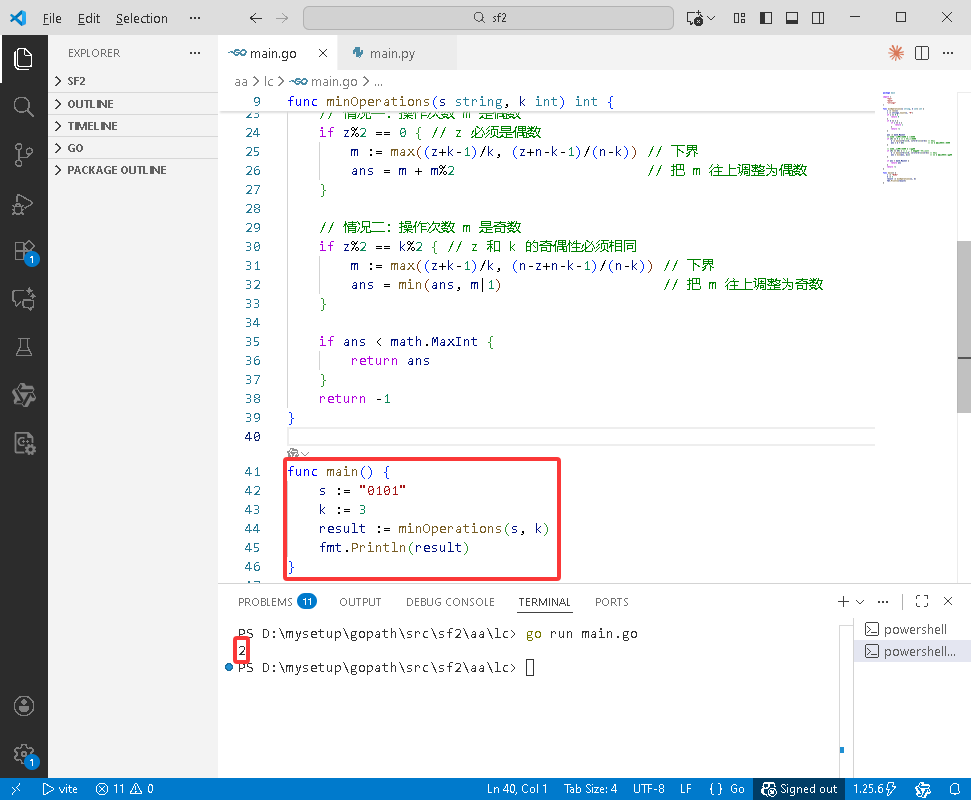Open the Manage gear in activity bar
The height and width of the screenshot is (800, 971).
25,755
